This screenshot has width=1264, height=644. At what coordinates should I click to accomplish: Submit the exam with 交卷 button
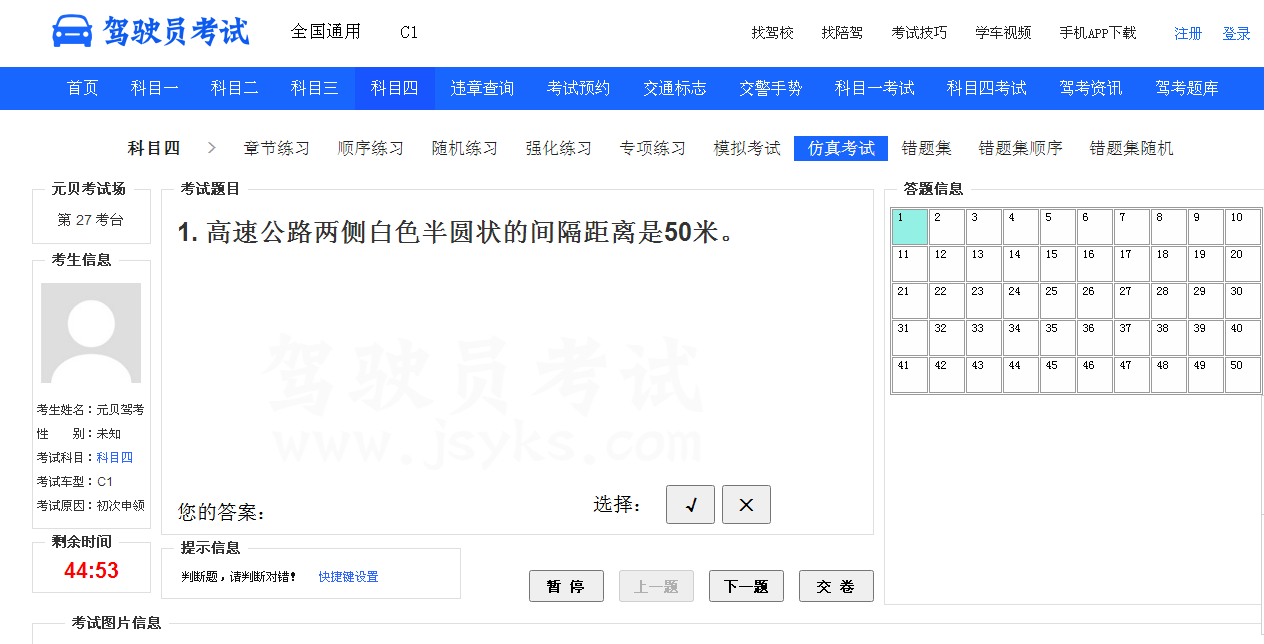tap(836, 586)
